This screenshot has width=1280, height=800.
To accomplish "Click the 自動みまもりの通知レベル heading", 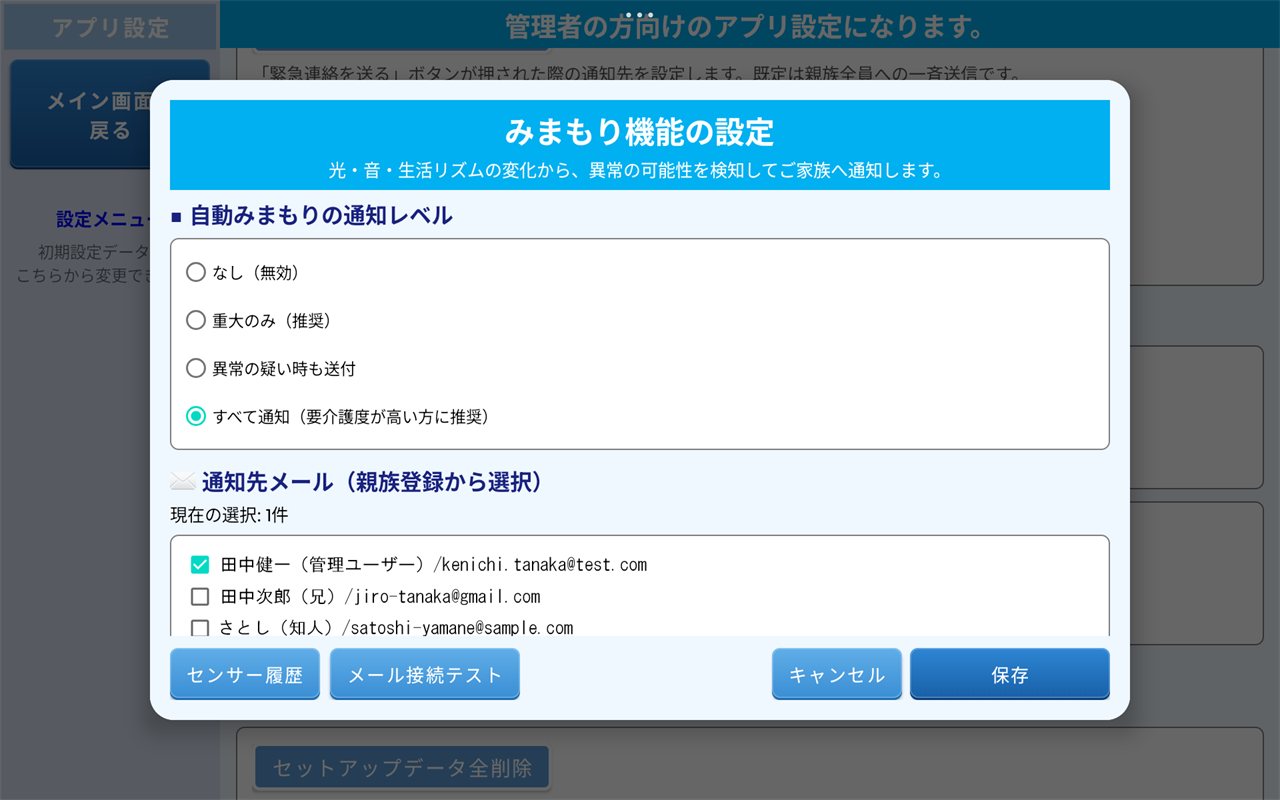I will 322,215.
